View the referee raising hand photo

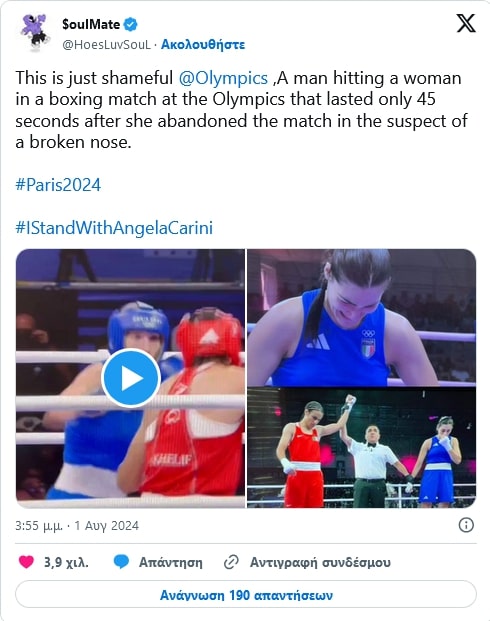(361, 448)
